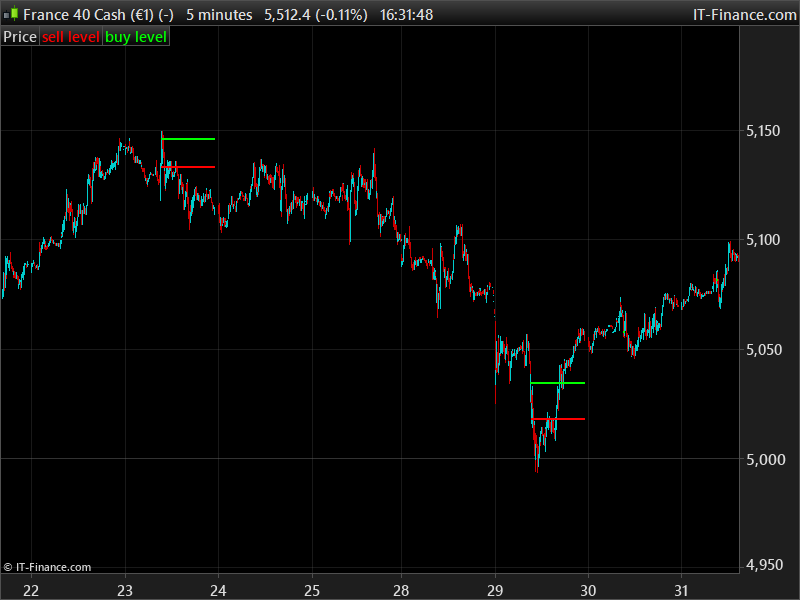Click the © IT-Finance.com copyright text

click(47, 567)
